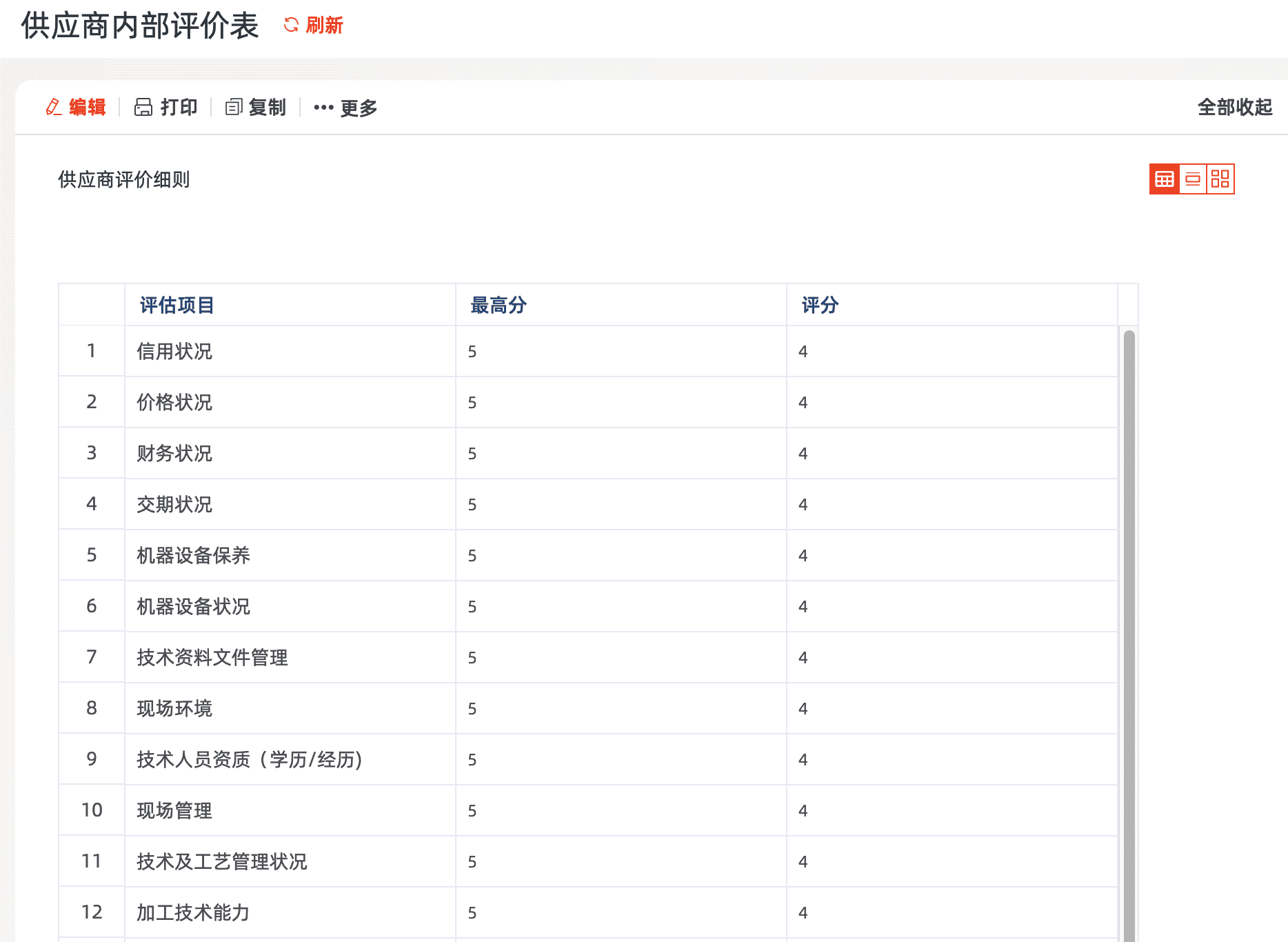
Task: Select the 现场环境 cell
Action: pyautogui.click(x=290, y=708)
